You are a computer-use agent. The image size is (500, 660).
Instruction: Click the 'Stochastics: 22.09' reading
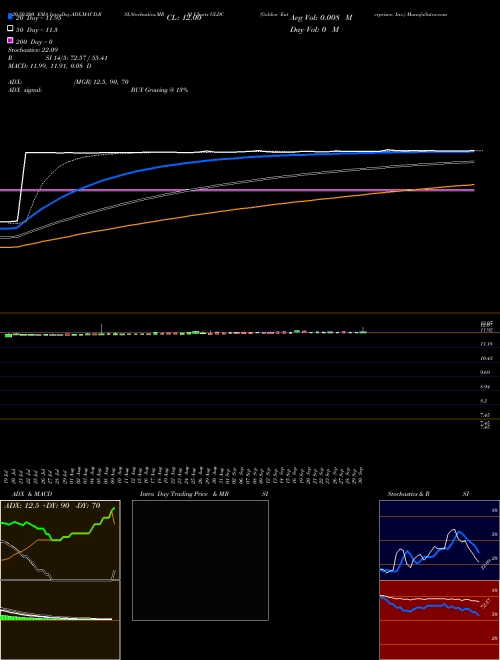coord(33,50)
